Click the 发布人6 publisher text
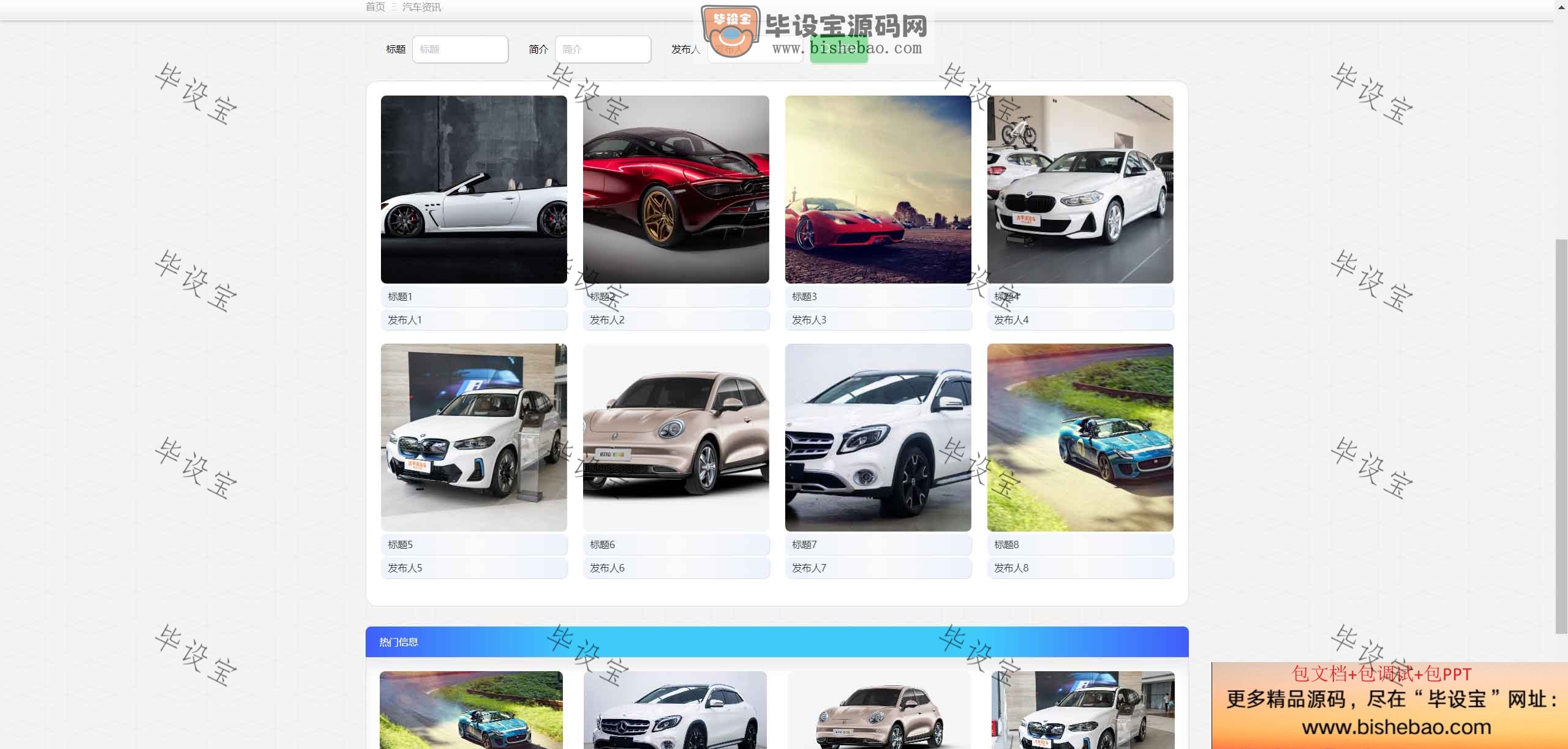This screenshot has height=749, width=1568. coord(607,568)
